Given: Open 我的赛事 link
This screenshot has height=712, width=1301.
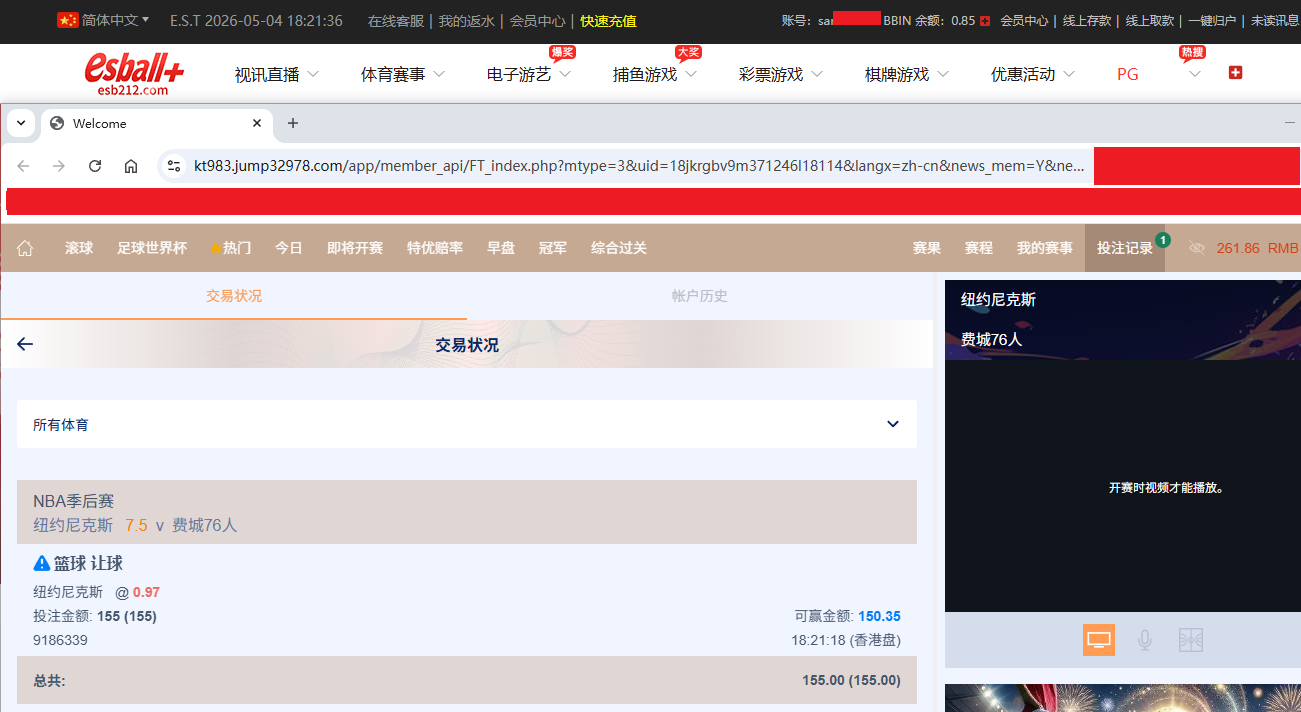Looking at the screenshot, I should coord(1045,248).
